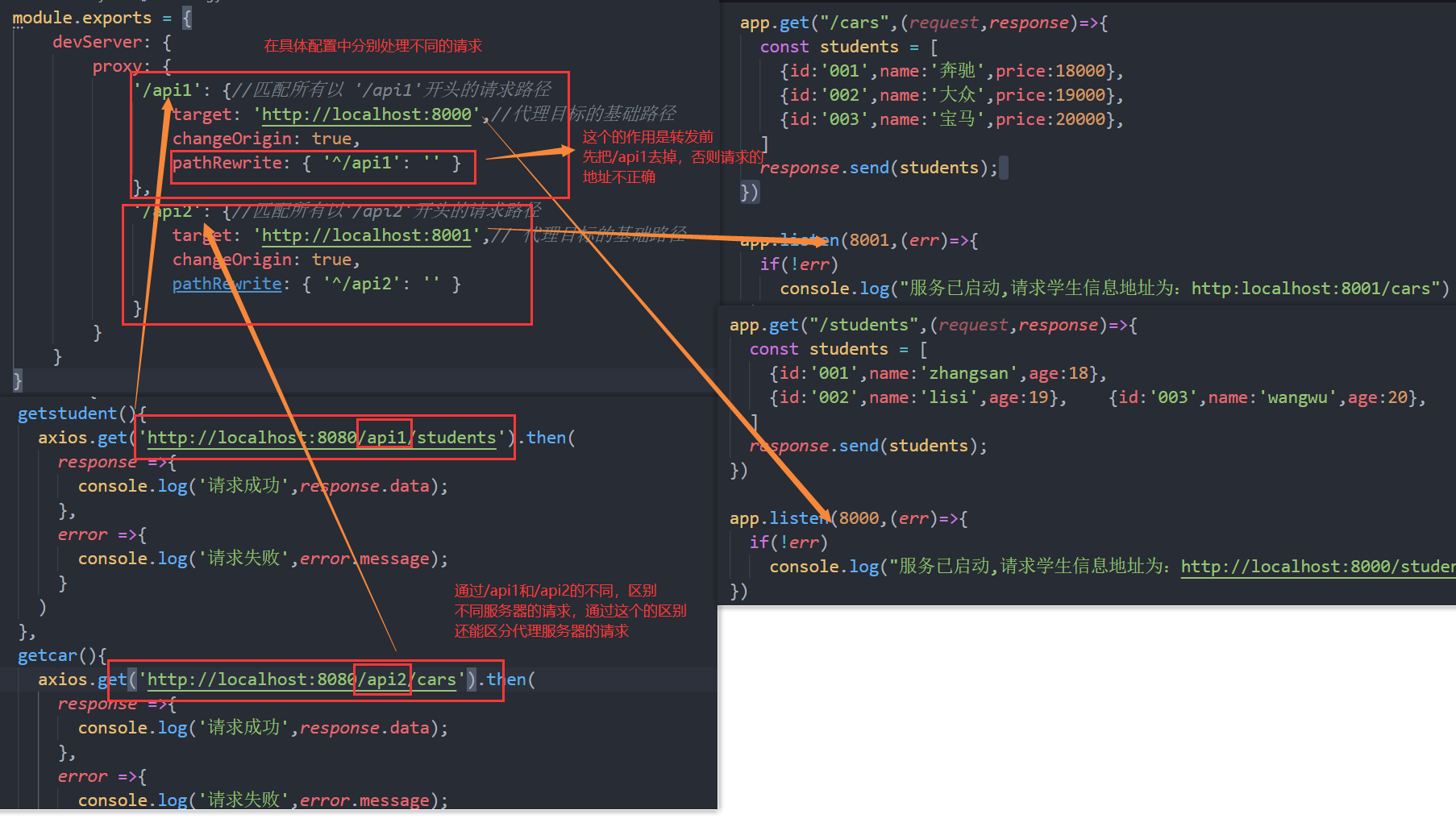Image resolution: width=1456 pixels, height=827 pixels.
Task: Click the student entry named 'lisi'
Action: coord(918,397)
